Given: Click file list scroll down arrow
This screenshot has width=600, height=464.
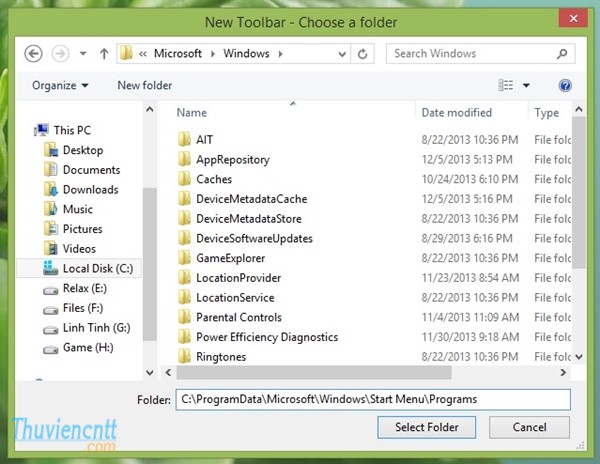Looking at the screenshot, I should click(x=579, y=357).
